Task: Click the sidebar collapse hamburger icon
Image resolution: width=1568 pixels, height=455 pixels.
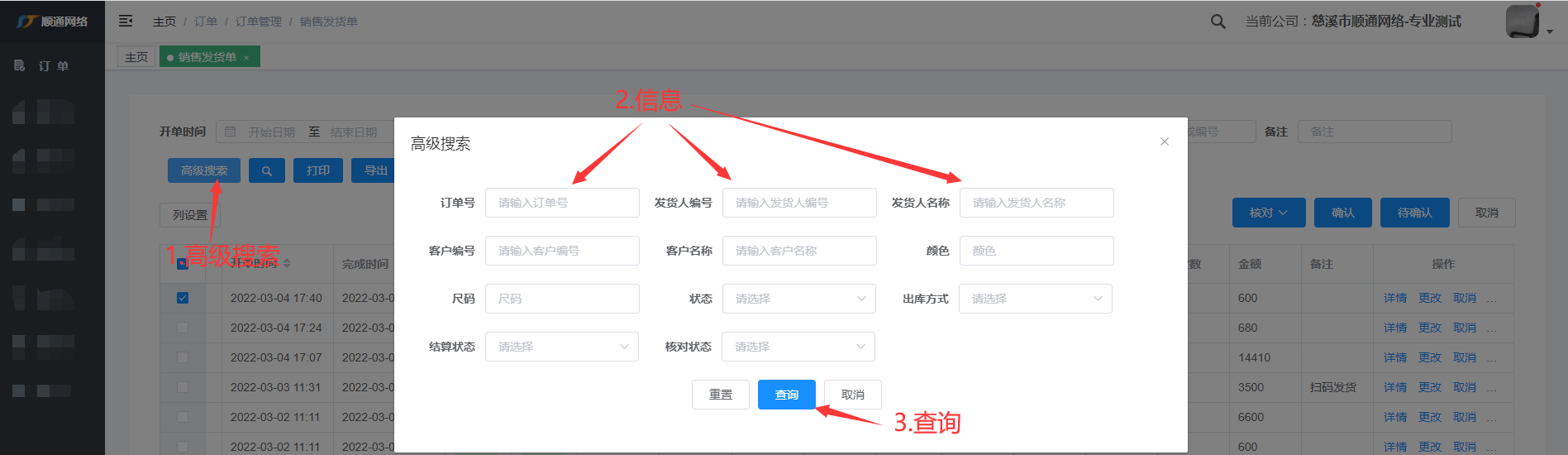Action: point(126,21)
